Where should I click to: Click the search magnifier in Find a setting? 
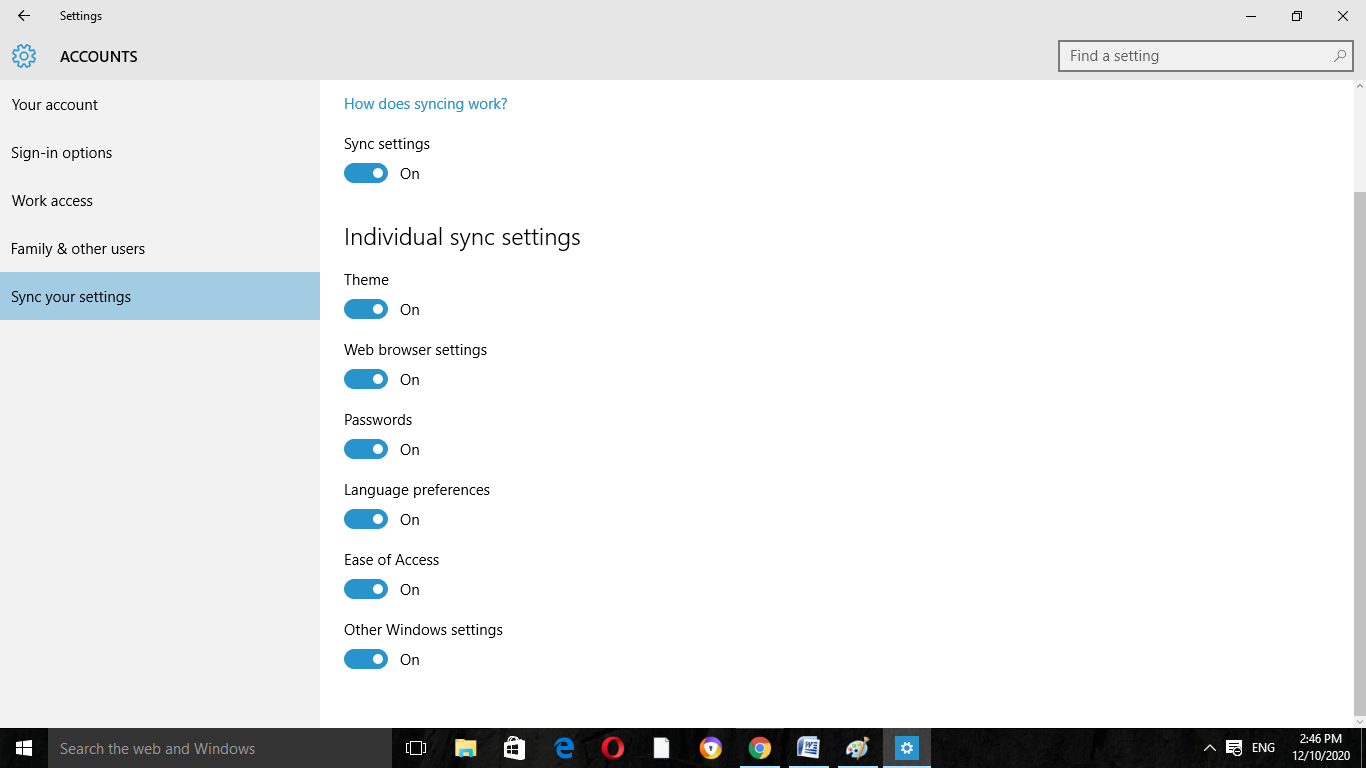pyautogui.click(x=1339, y=56)
